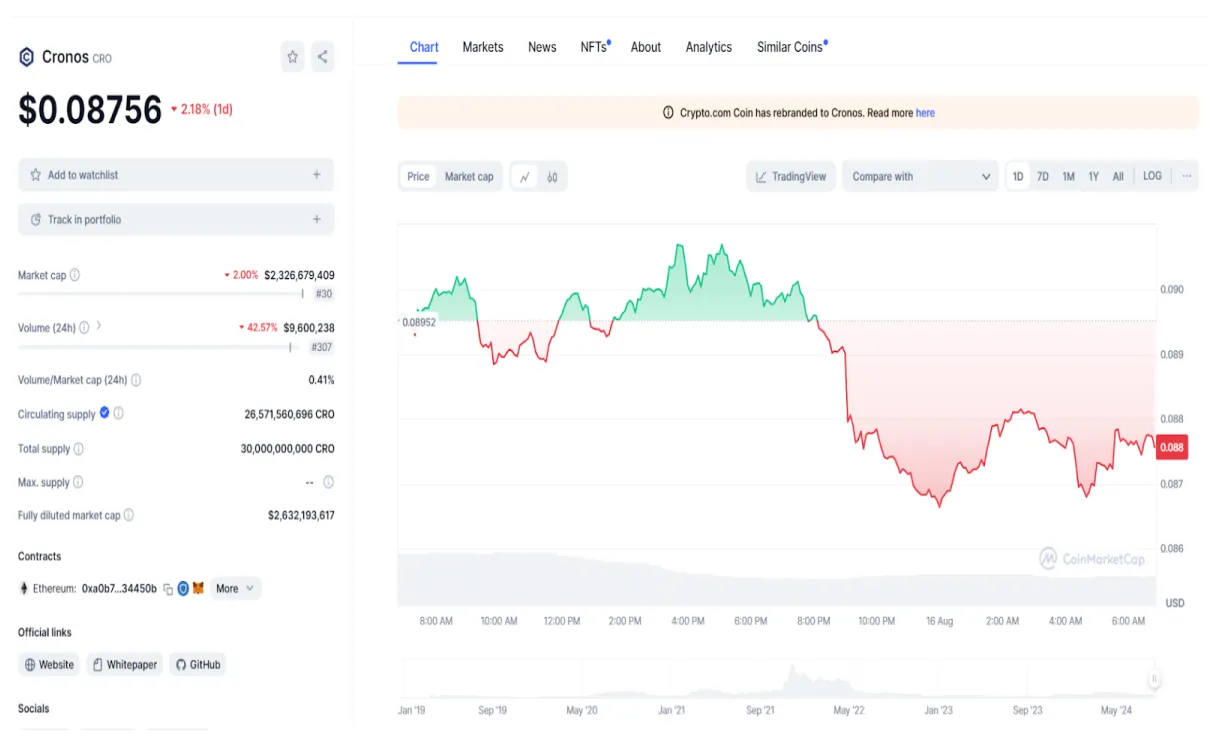Open the NFTs tab
The height and width of the screenshot is (740, 1220).
(592, 45)
